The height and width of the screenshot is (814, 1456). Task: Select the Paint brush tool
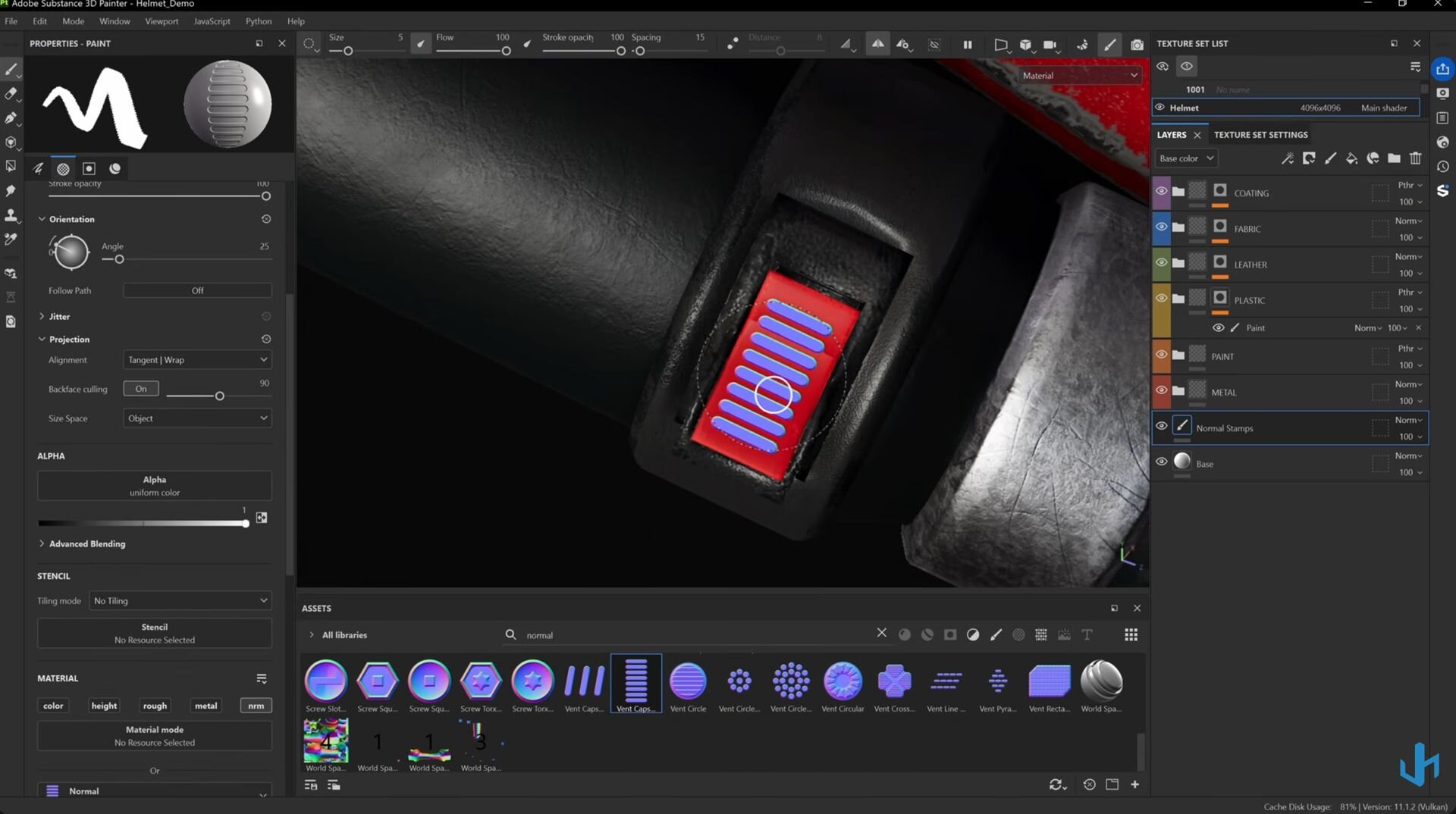click(11, 70)
